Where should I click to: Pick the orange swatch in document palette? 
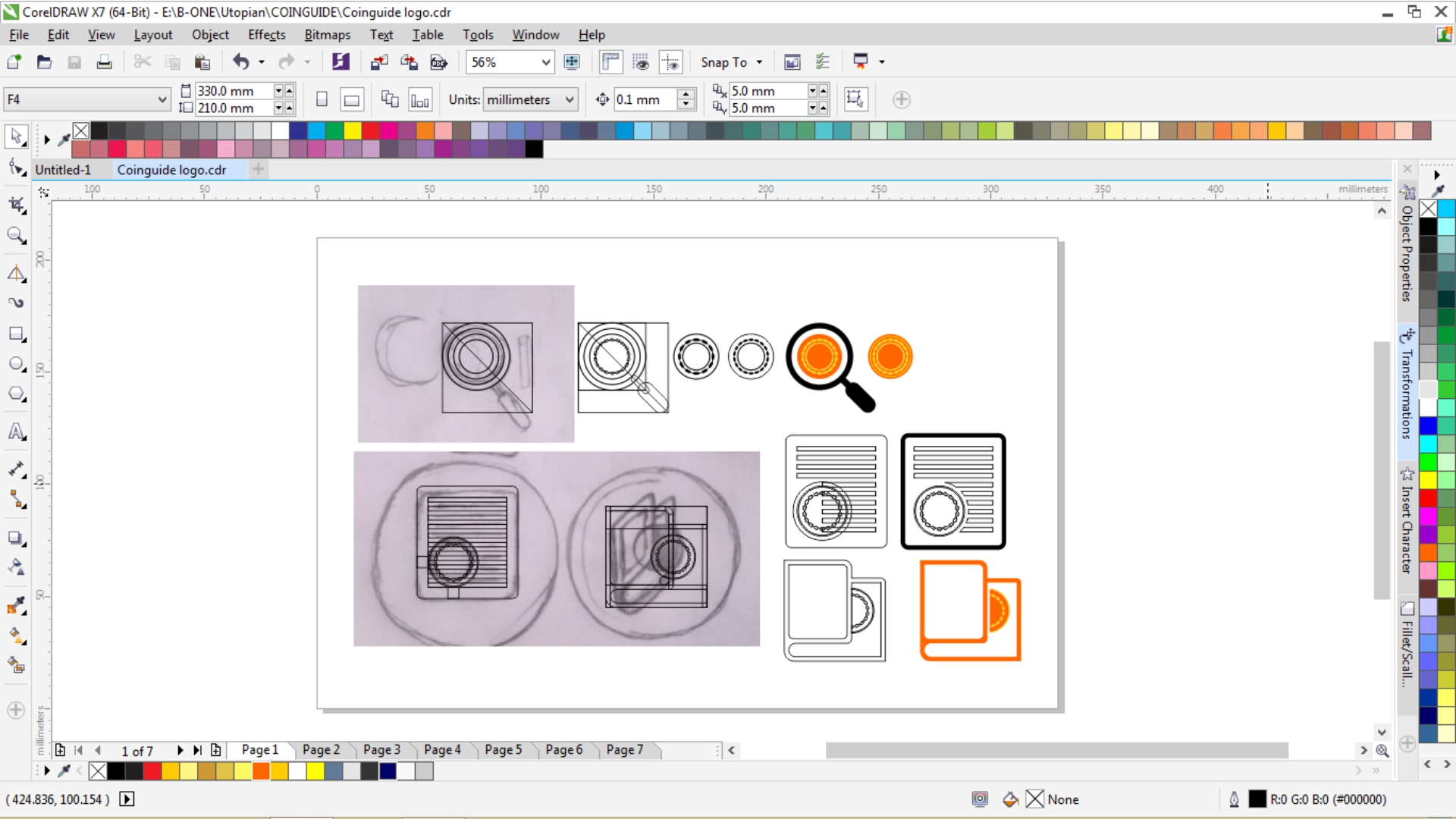(261, 771)
